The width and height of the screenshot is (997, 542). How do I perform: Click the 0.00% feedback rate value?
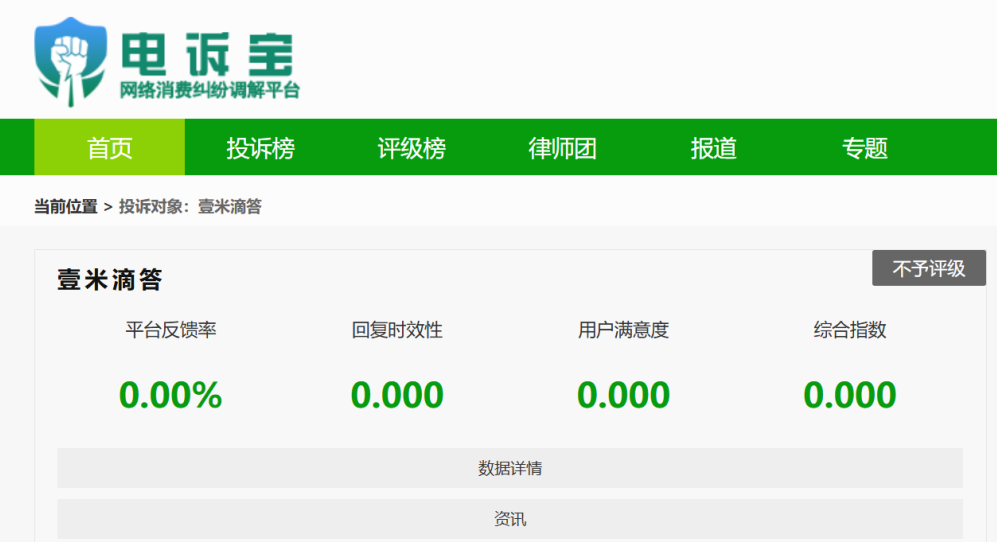click(x=170, y=394)
